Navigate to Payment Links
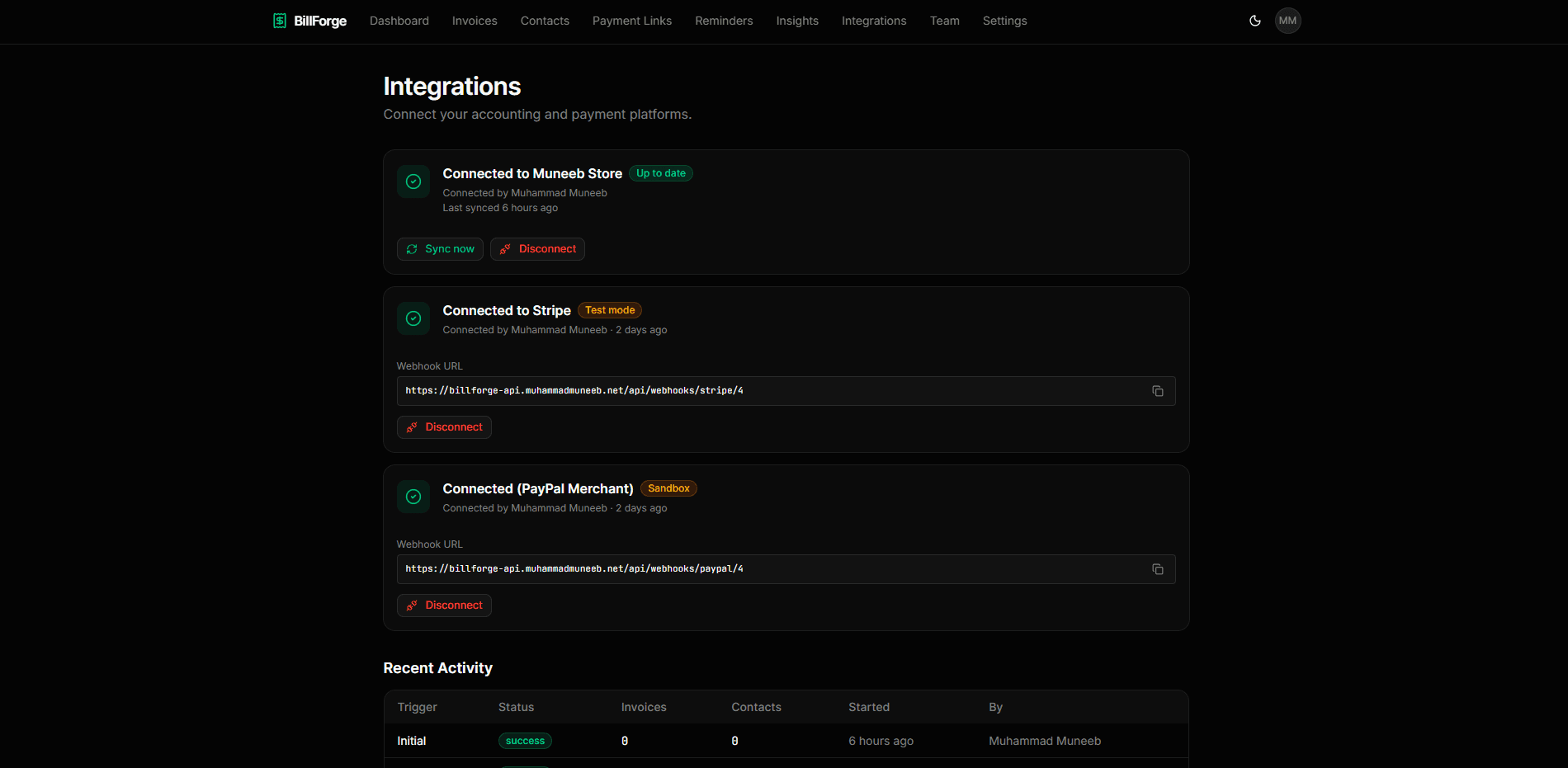This screenshot has width=1568, height=768. [x=632, y=21]
